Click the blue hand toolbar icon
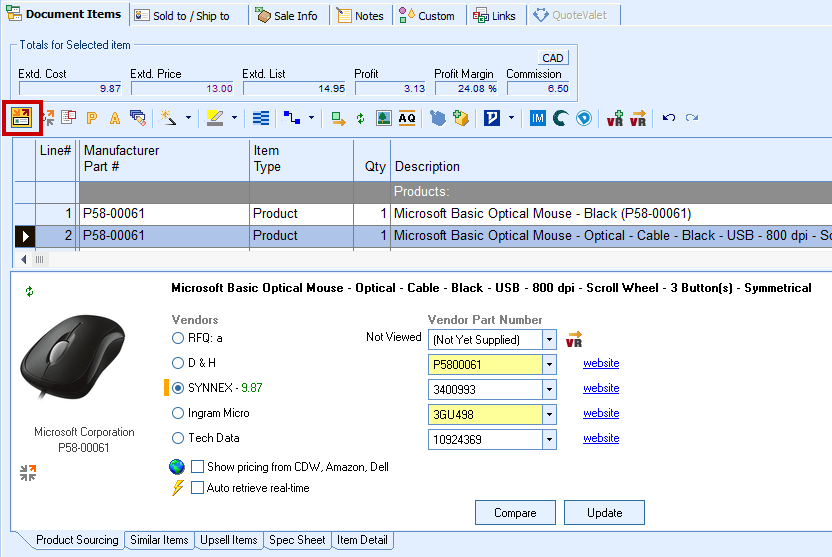 438,118
